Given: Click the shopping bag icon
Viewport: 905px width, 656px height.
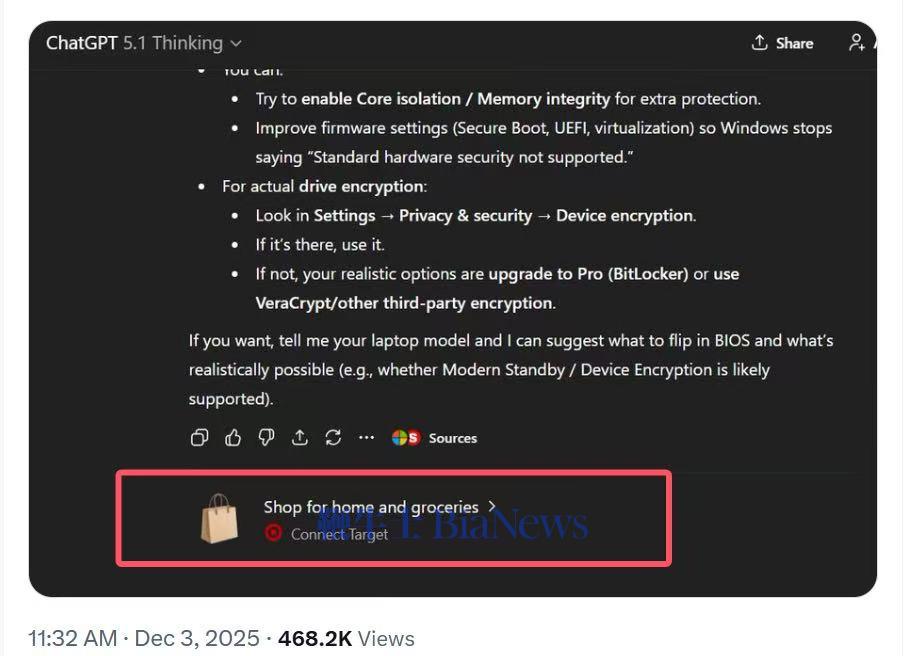Looking at the screenshot, I should [219, 518].
